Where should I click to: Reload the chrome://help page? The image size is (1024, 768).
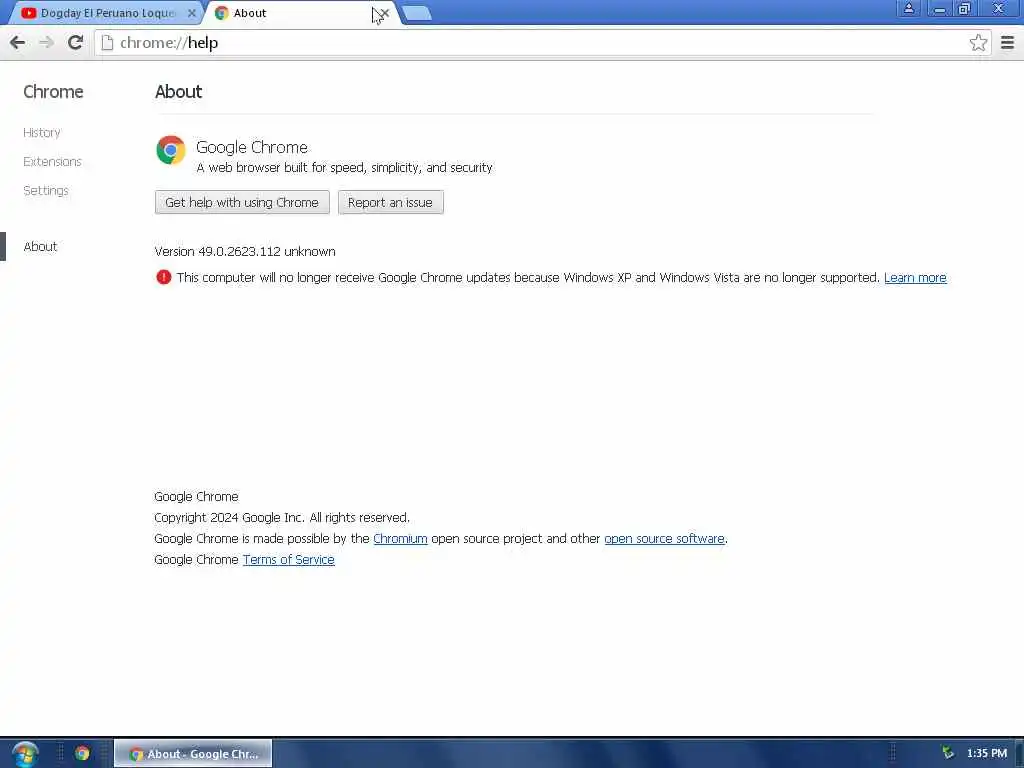[75, 43]
